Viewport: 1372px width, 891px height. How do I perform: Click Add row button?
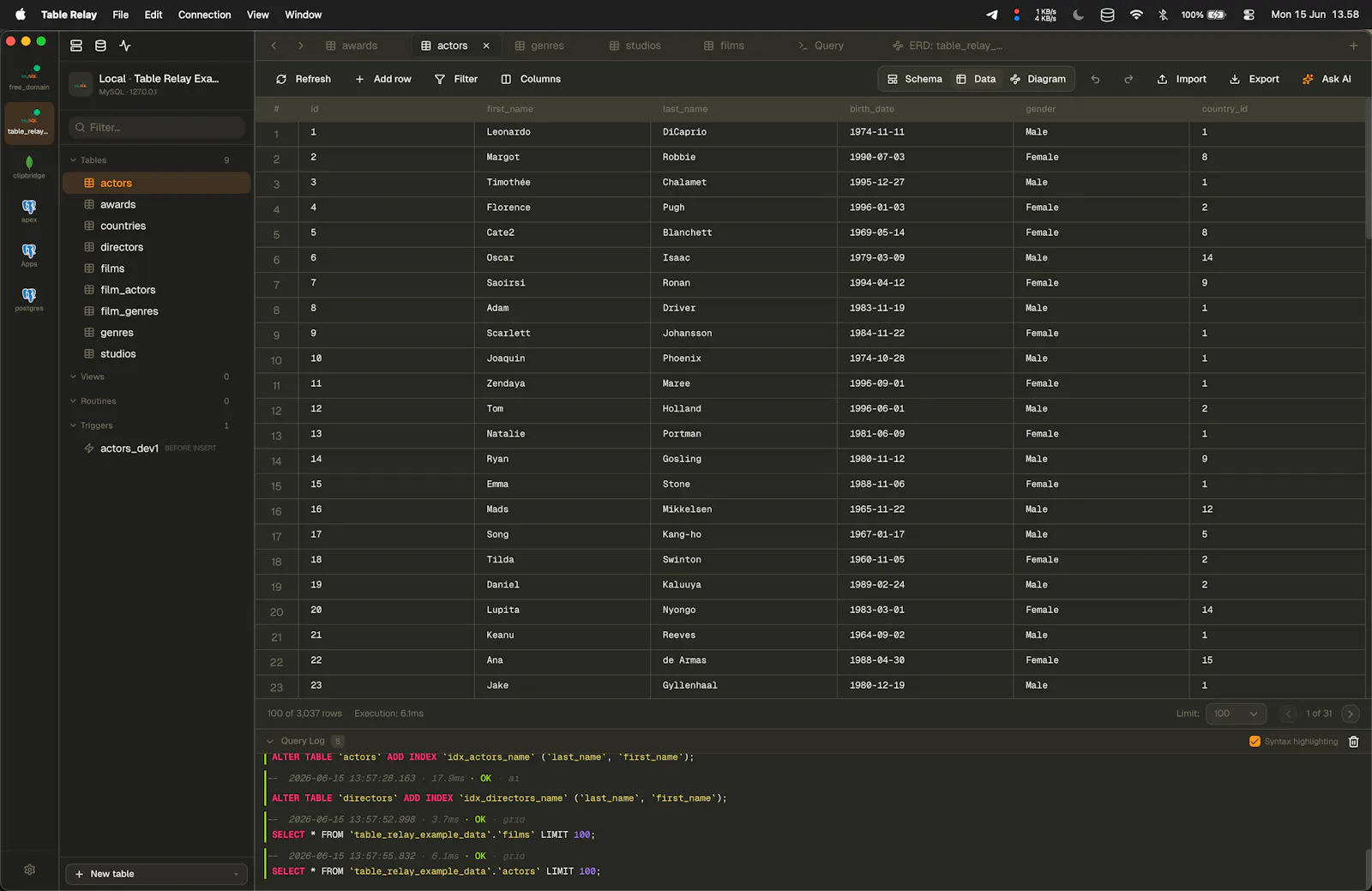click(x=383, y=79)
